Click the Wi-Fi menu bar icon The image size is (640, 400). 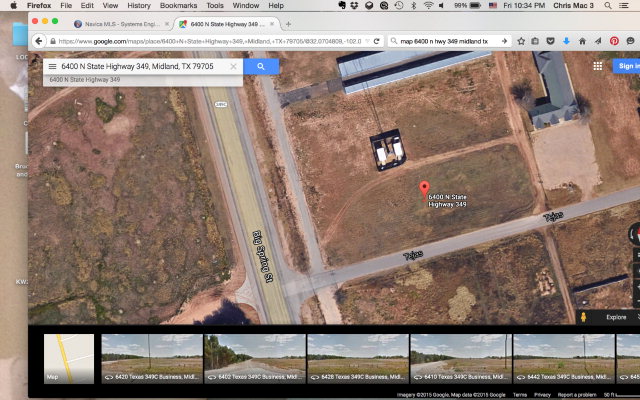point(428,5)
